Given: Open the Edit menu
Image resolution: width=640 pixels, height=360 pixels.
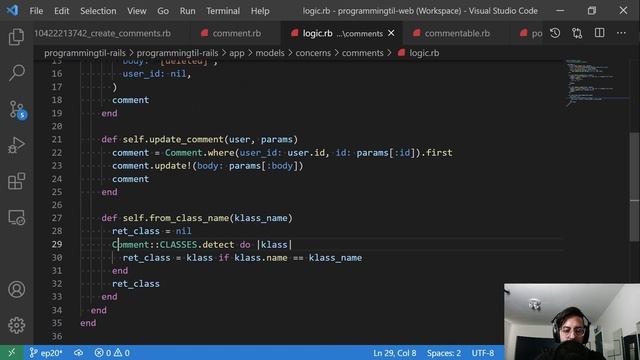Looking at the screenshot, I should tap(62, 11).
